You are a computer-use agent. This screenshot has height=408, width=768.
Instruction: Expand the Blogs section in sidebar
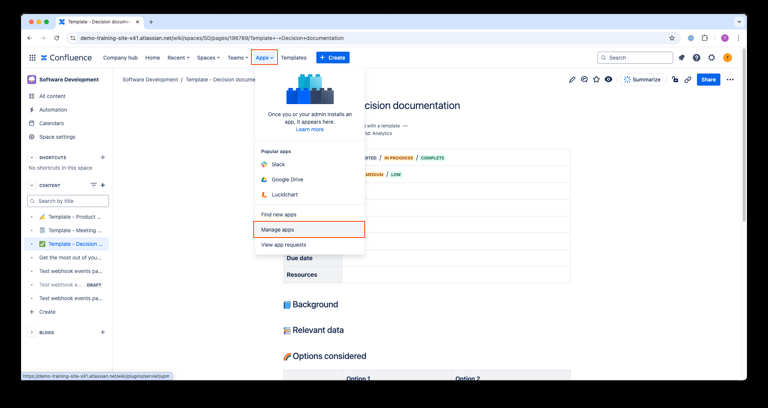32,332
